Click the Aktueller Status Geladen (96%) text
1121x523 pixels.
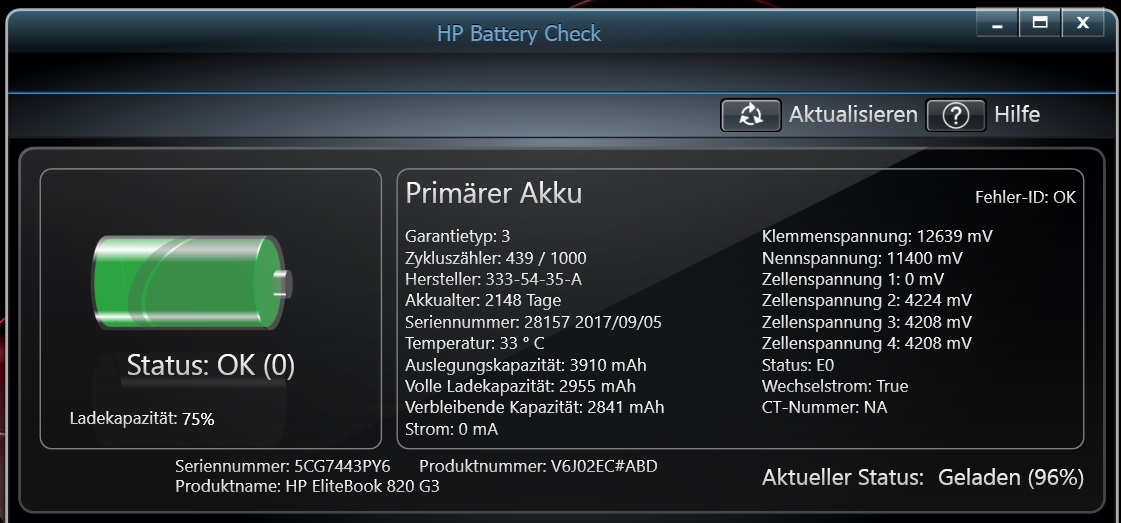pyautogui.click(x=922, y=477)
